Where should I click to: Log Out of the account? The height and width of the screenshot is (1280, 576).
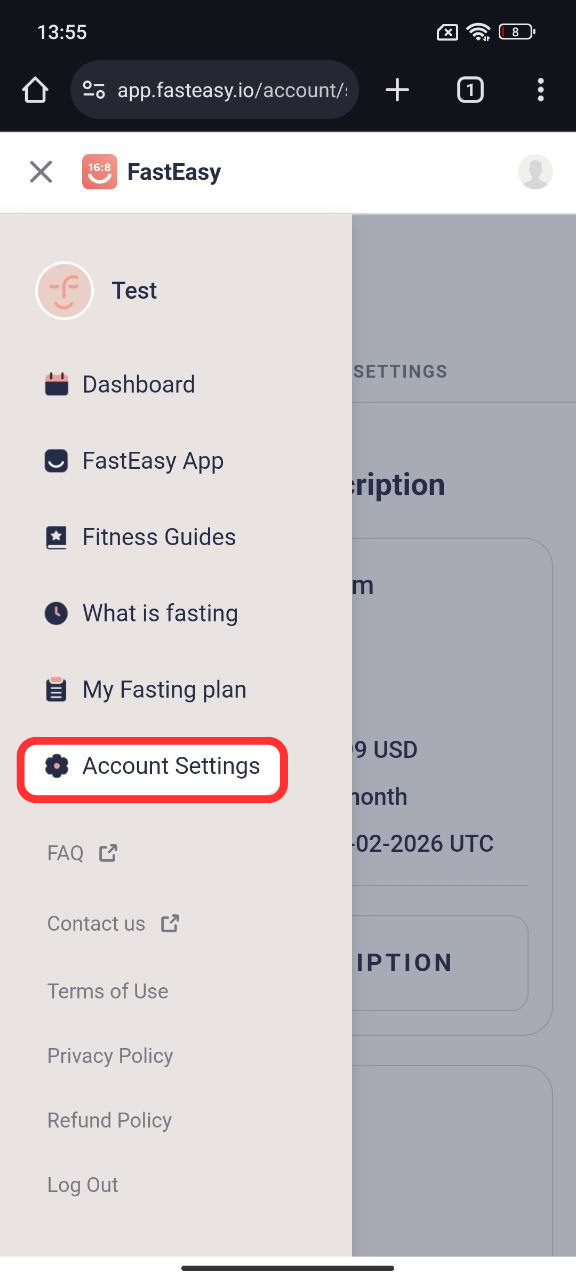click(83, 1185)
